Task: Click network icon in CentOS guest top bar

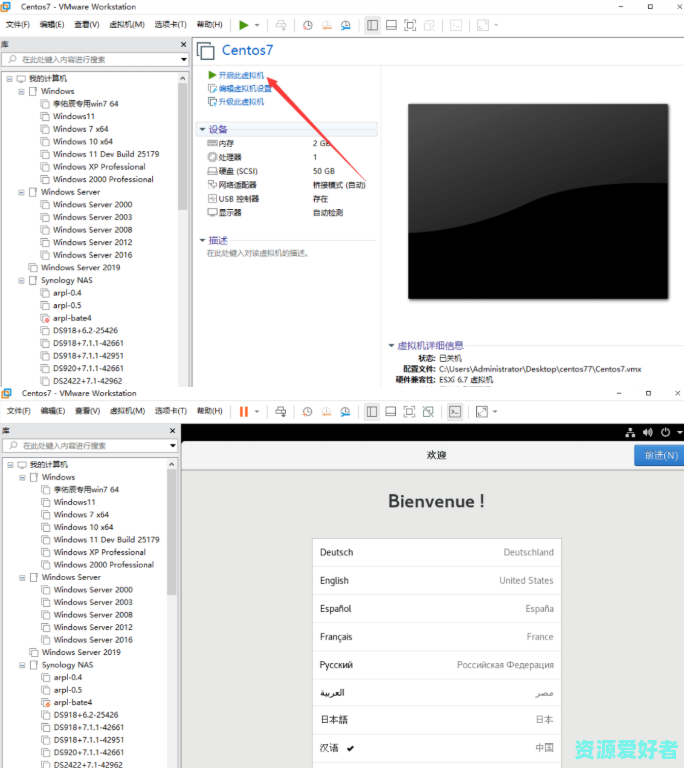Action: [x=630, y=432]
